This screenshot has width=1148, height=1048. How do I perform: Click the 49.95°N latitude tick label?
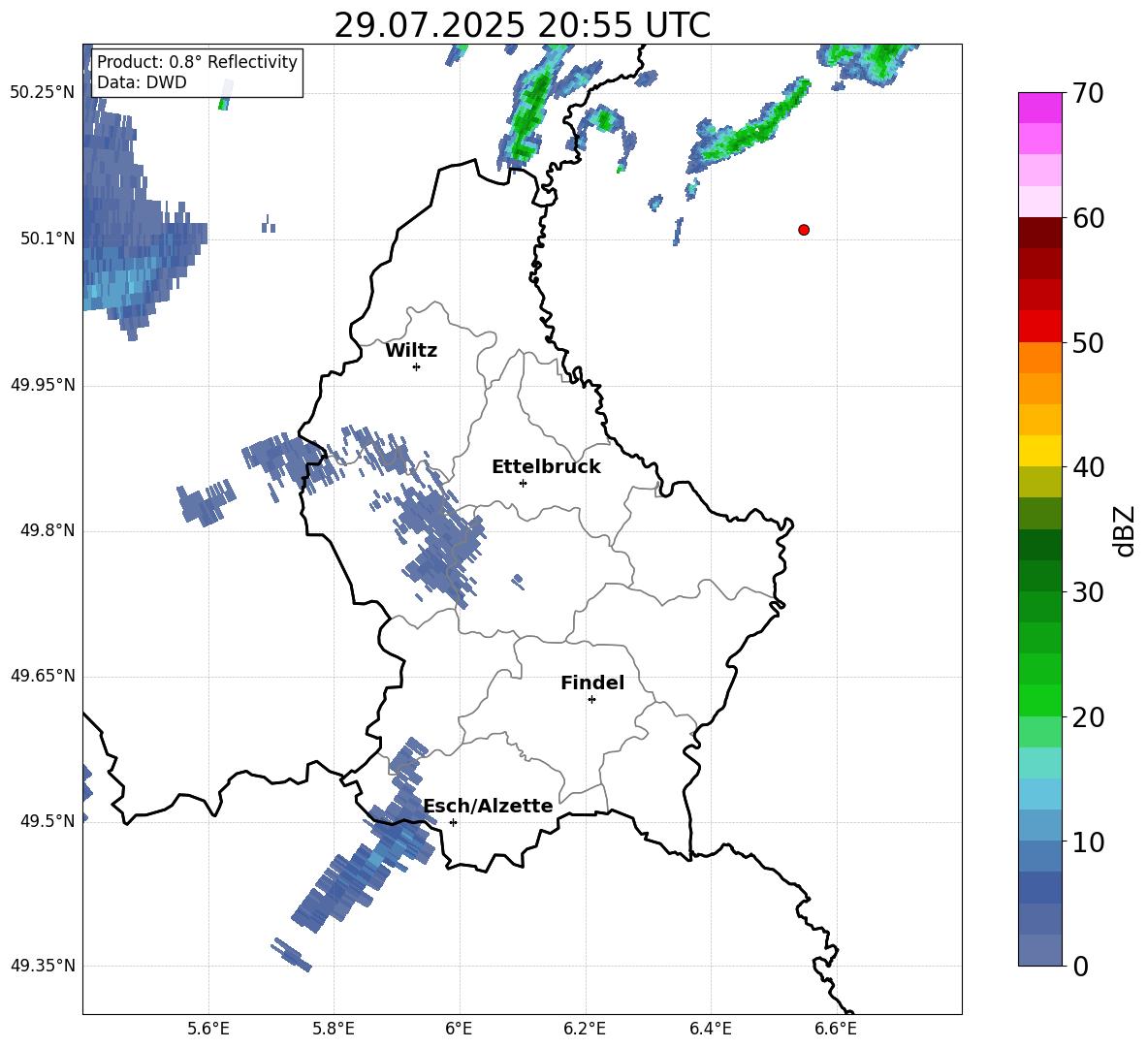[x=43, y=385]
